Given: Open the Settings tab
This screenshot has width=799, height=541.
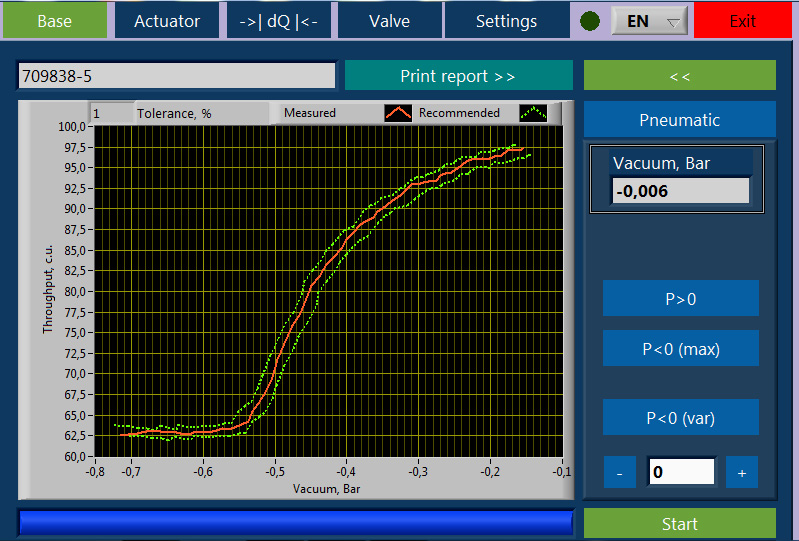Looking at the screenshot, I should [506, 21].
